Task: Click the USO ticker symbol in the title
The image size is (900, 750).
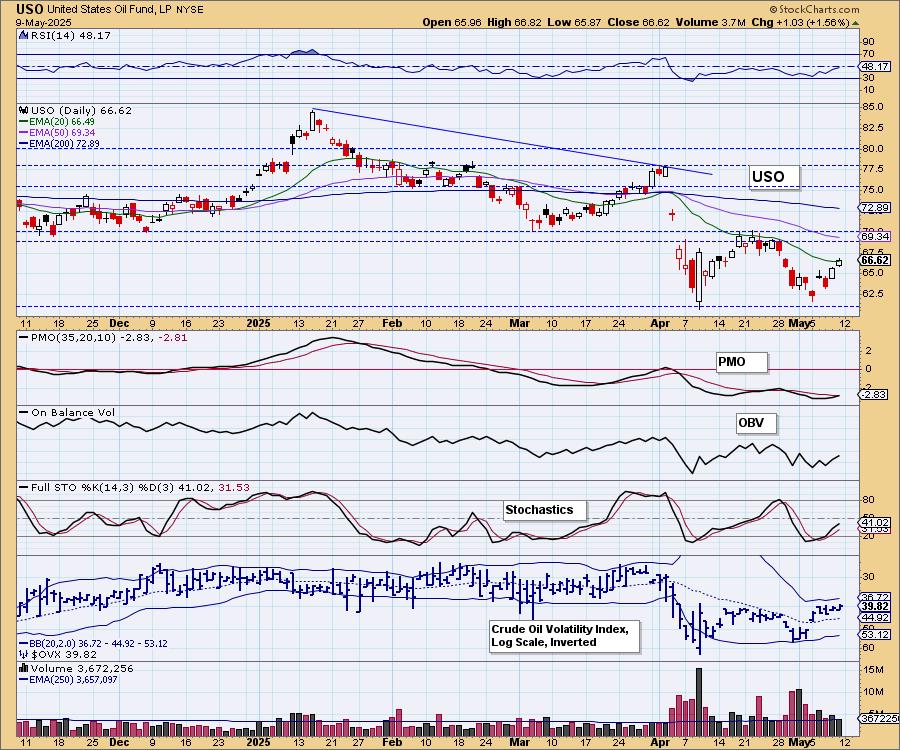Action: pos(29,9)
